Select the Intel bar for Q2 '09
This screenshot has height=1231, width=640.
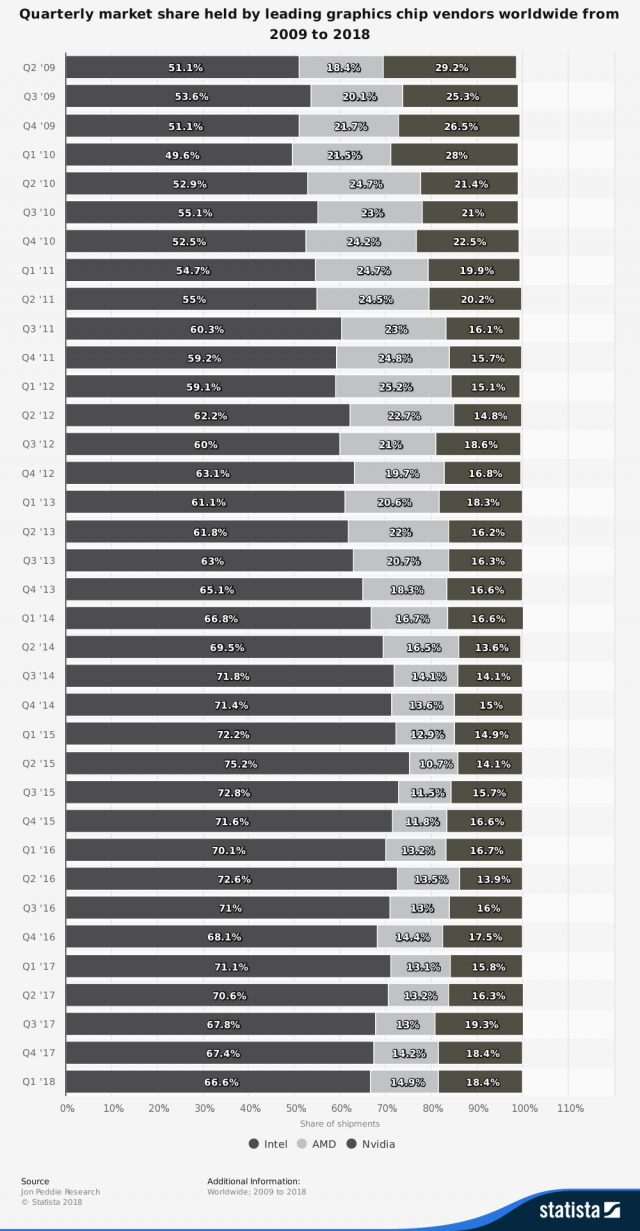(x=182, y=67)
